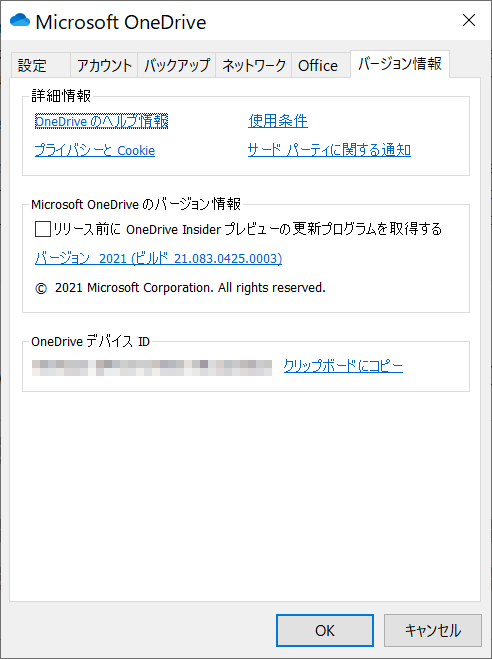Open the OneDrive のヘルプ情報 link
The height and width of the screenshot is (659, 492).
click(x=101, y=121)
